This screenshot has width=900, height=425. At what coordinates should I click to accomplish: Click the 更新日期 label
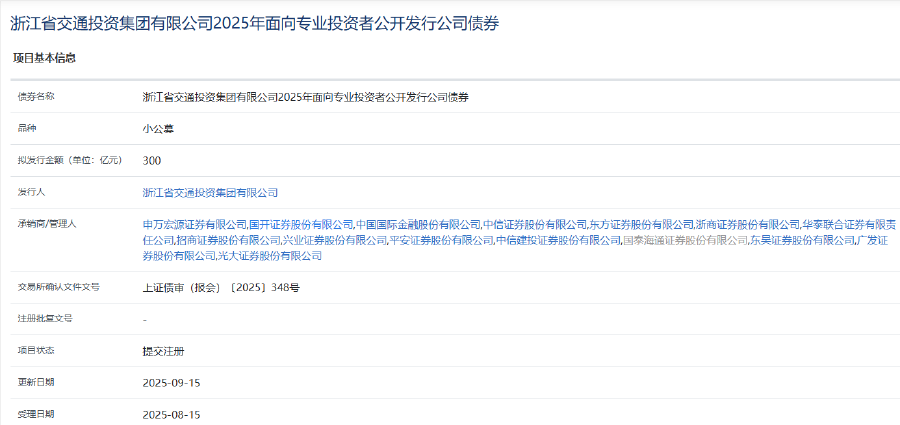36,382
